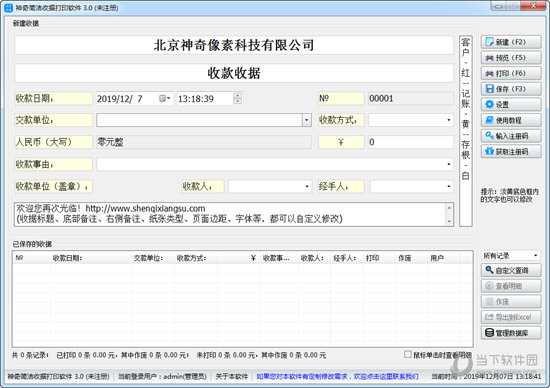Expand the 收款事由 reason dropdown
550x388 pixels.
click(449, 164)
